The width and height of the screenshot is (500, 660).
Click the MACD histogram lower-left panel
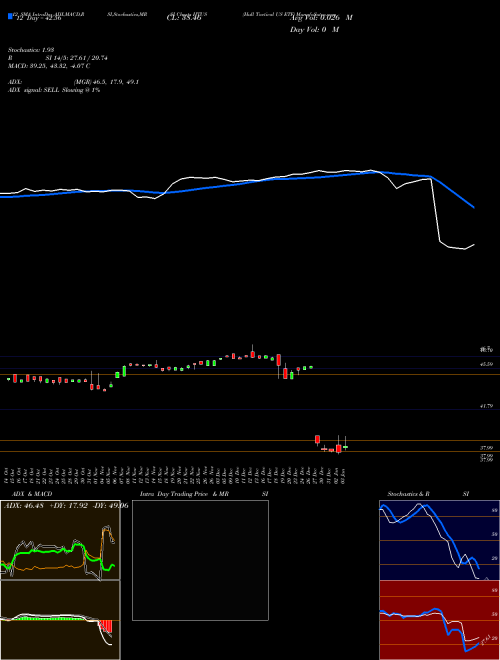[x=60, y=620]
